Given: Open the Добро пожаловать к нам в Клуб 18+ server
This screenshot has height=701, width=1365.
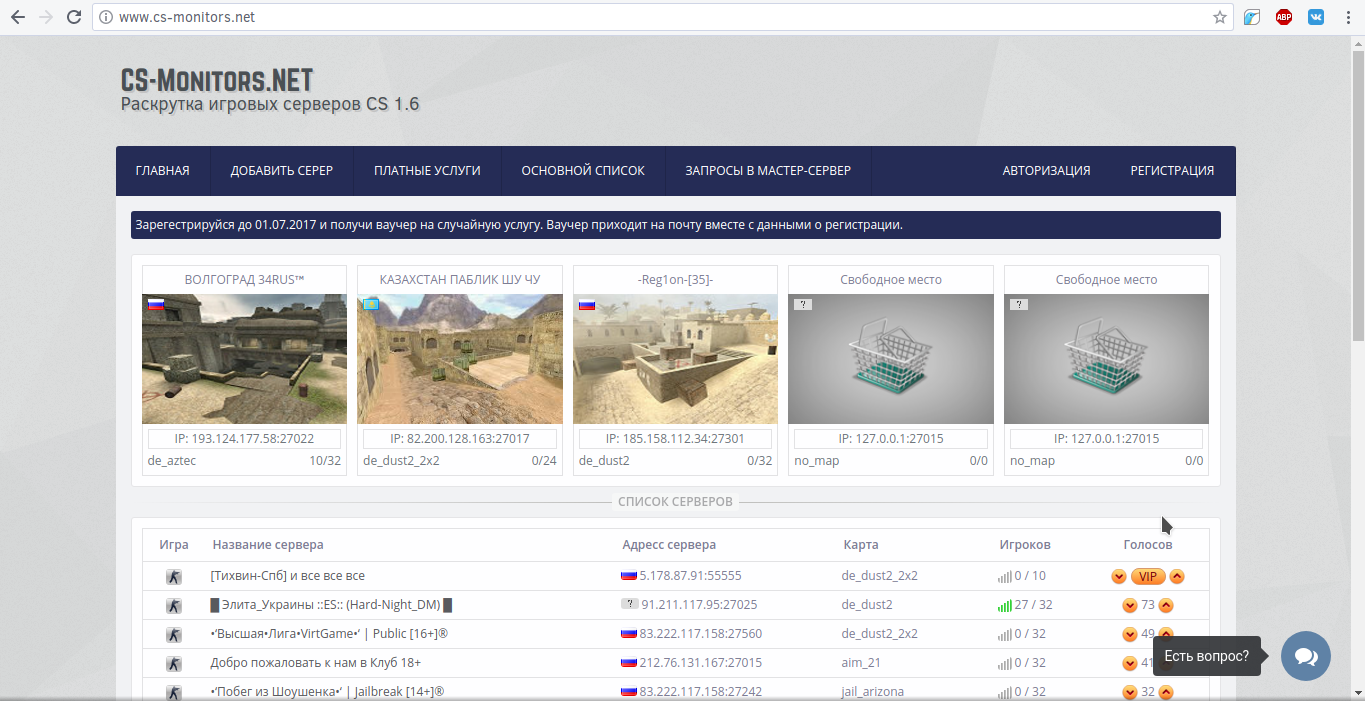Looking at the screenshot, I should 316,663.
